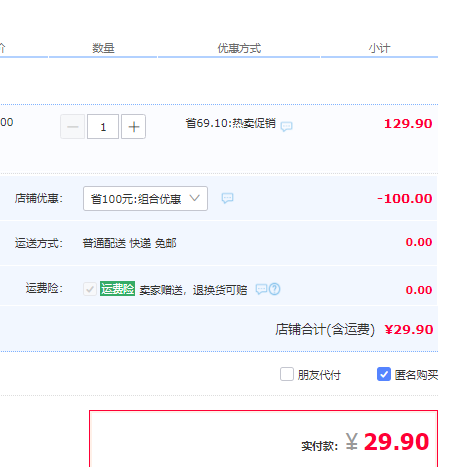
Task: Click the quantity input field showing 1
Action: point(103,127)
